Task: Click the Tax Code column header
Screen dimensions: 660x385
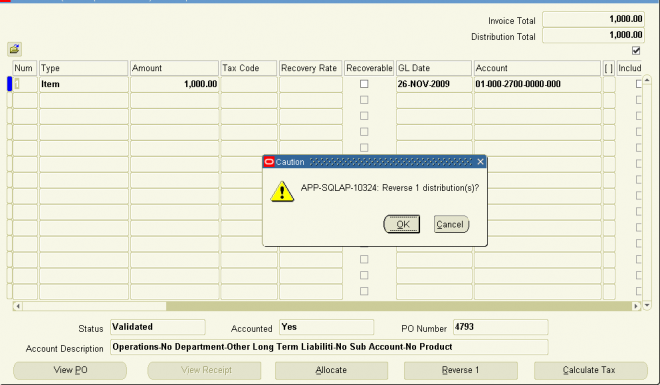Action: (x=249, y=68)
